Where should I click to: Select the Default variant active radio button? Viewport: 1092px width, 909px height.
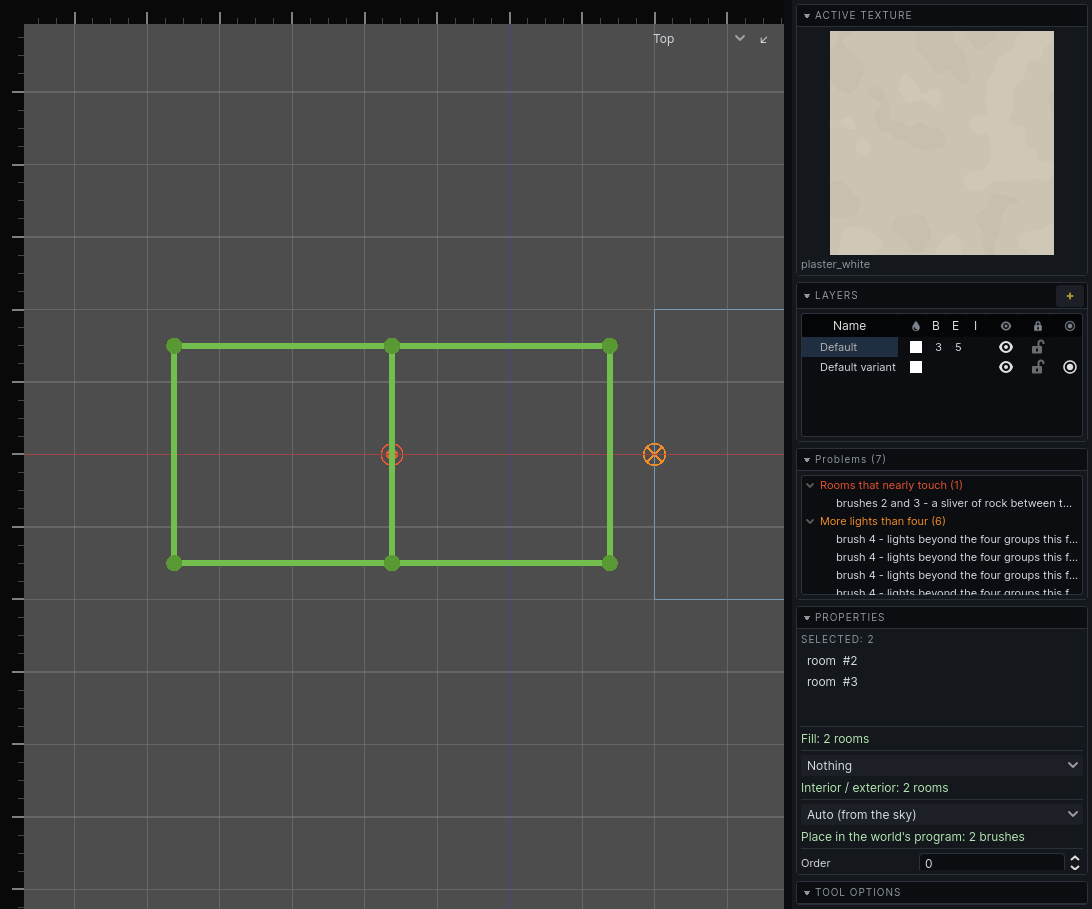coord(1069,367)
